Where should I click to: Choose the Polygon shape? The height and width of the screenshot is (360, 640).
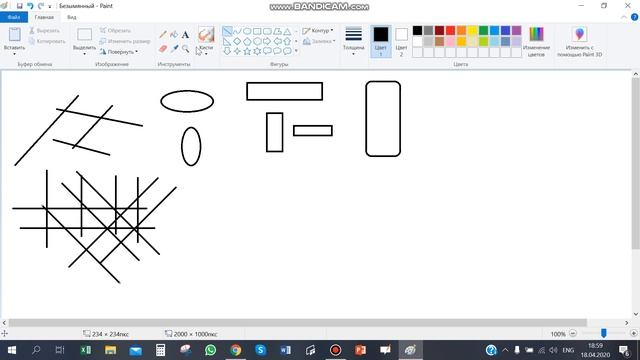277,31
